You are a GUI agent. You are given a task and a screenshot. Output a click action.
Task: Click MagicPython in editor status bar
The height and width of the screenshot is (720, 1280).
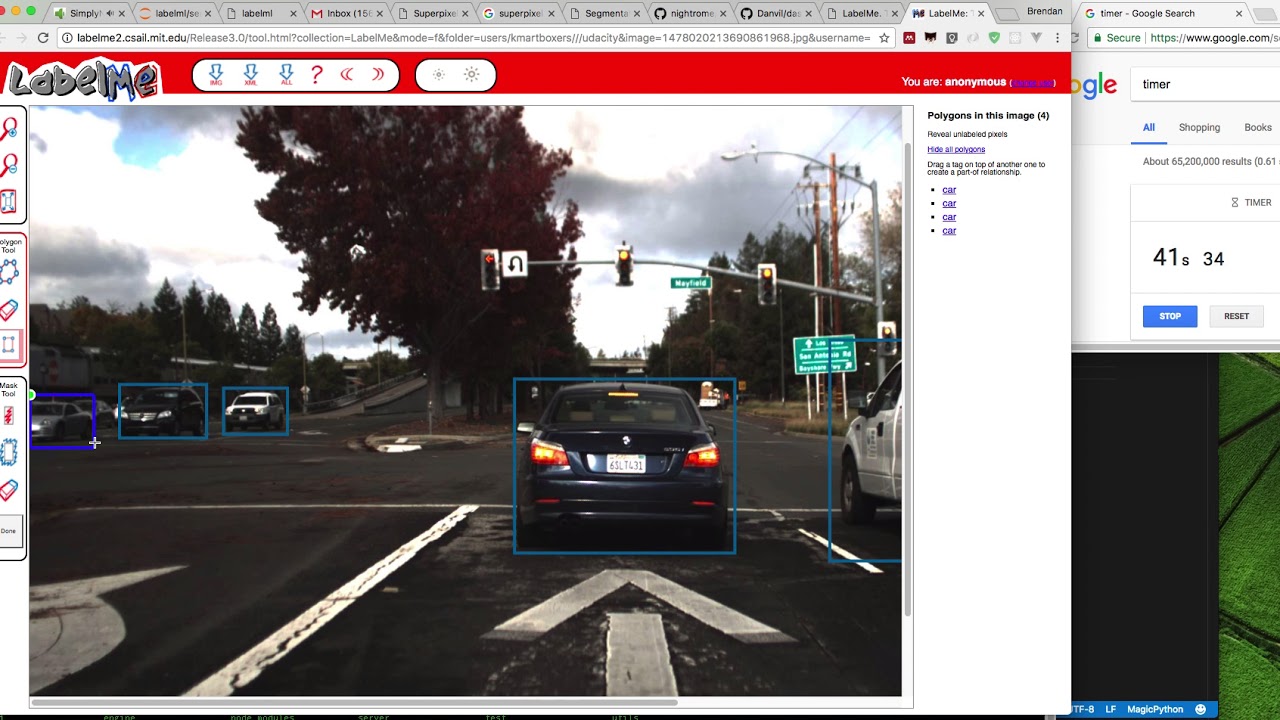pos(1155,709)
